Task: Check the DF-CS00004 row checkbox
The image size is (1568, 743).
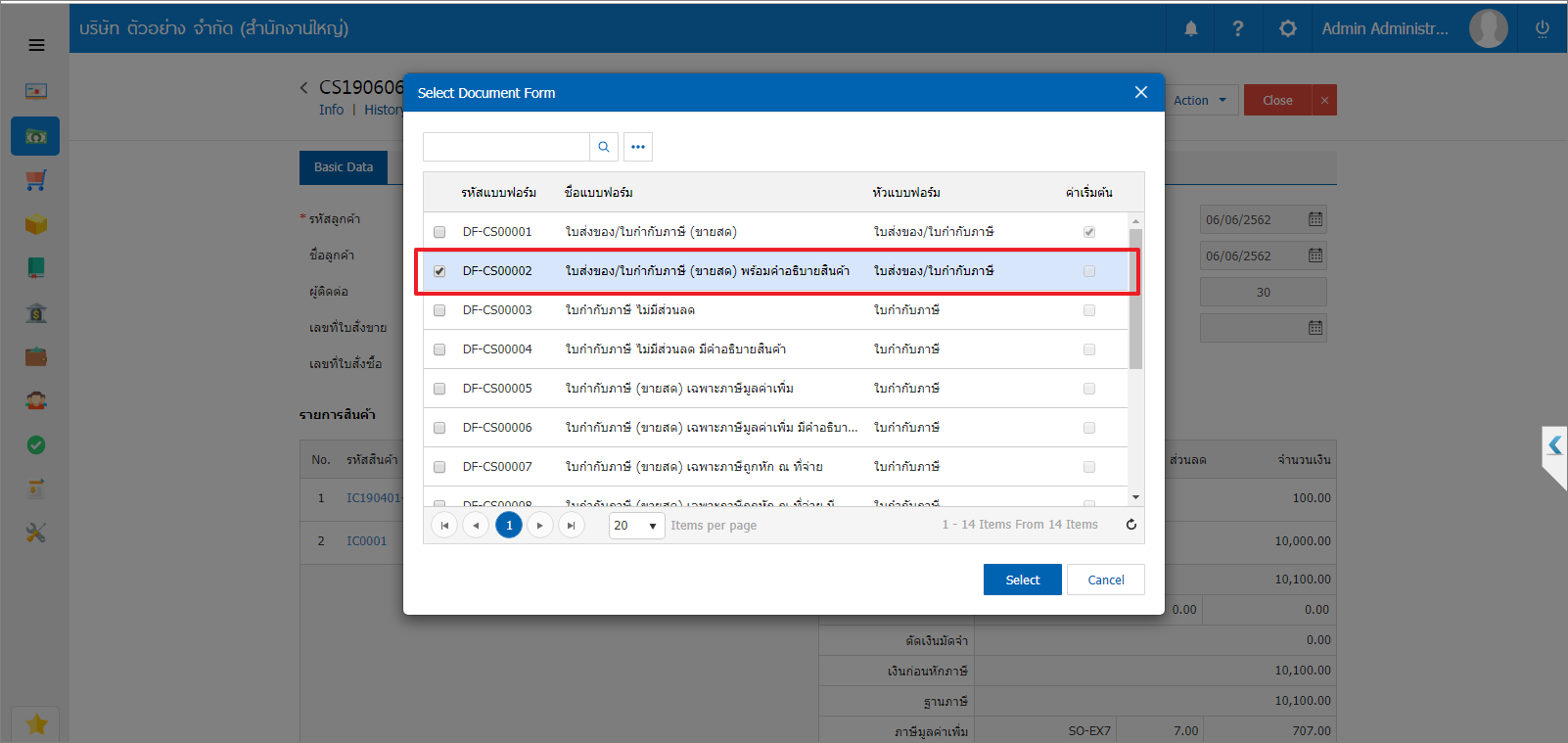Action: pyautogui.click(x=439, y=349)
